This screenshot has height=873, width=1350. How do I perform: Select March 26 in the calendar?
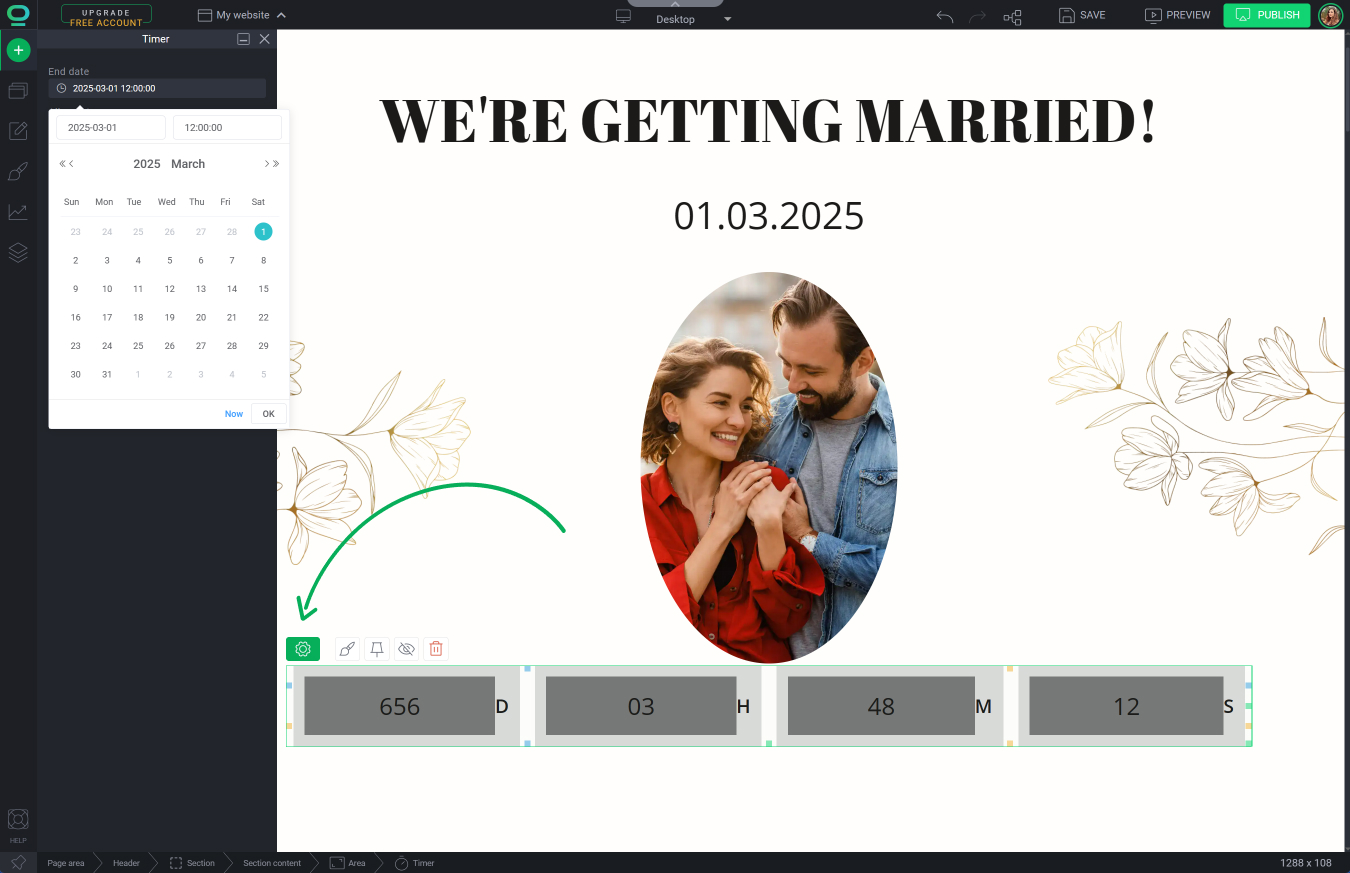(x=169, y=346)
